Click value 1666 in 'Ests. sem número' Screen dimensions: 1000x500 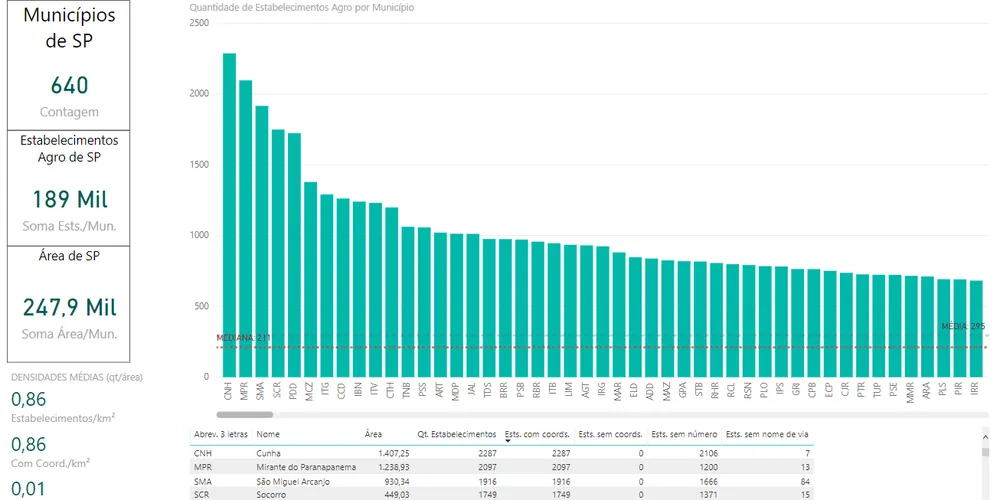coord(709,482)
